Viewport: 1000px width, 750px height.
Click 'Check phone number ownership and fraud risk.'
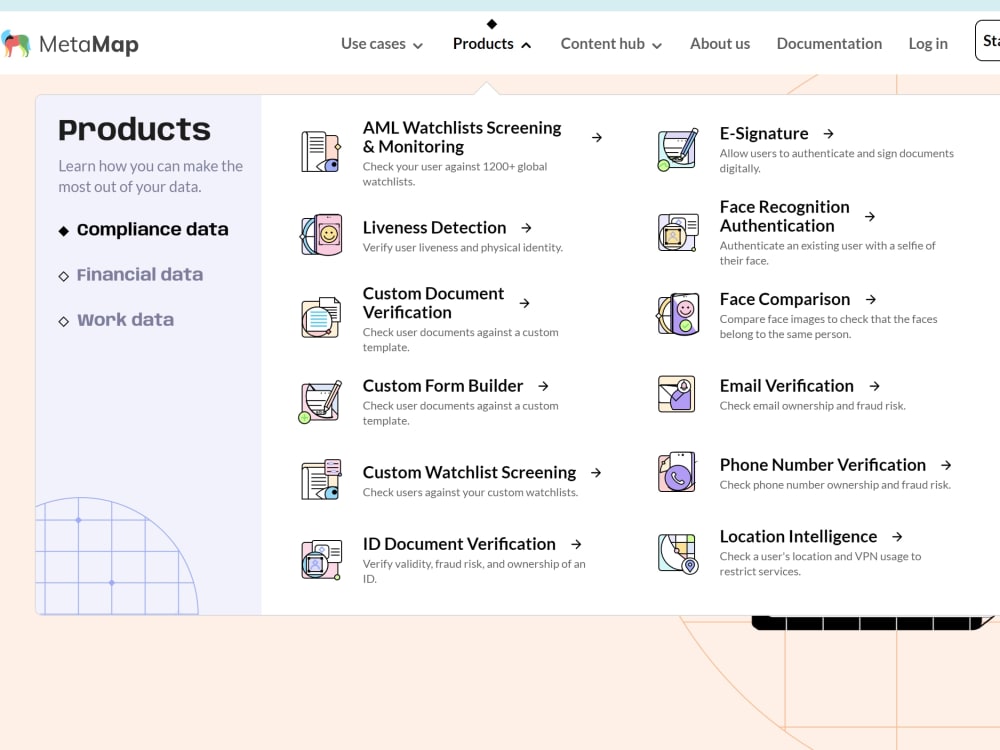[835, 485]
